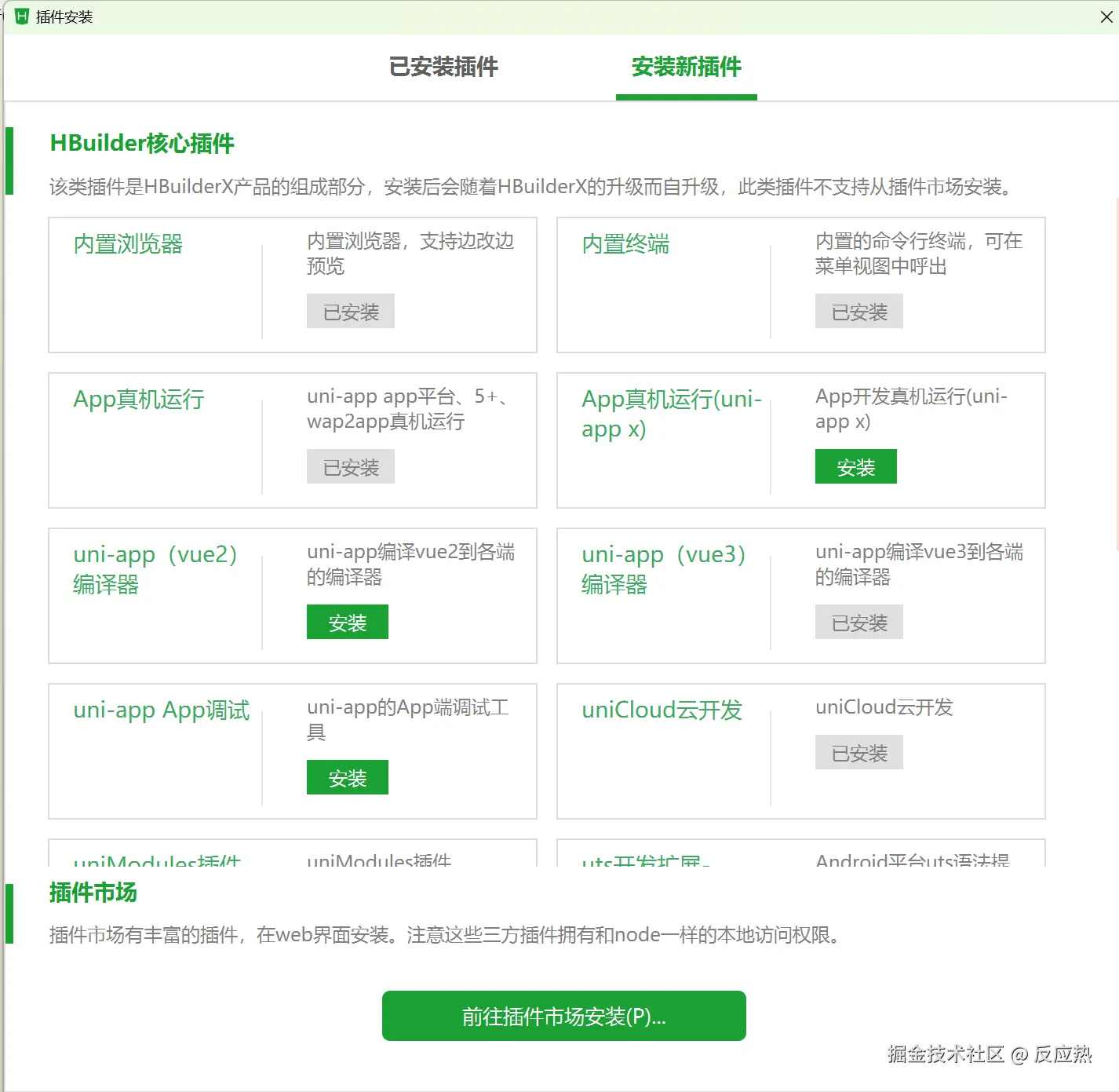Click the 已安装 button for App真机运行

350,466
